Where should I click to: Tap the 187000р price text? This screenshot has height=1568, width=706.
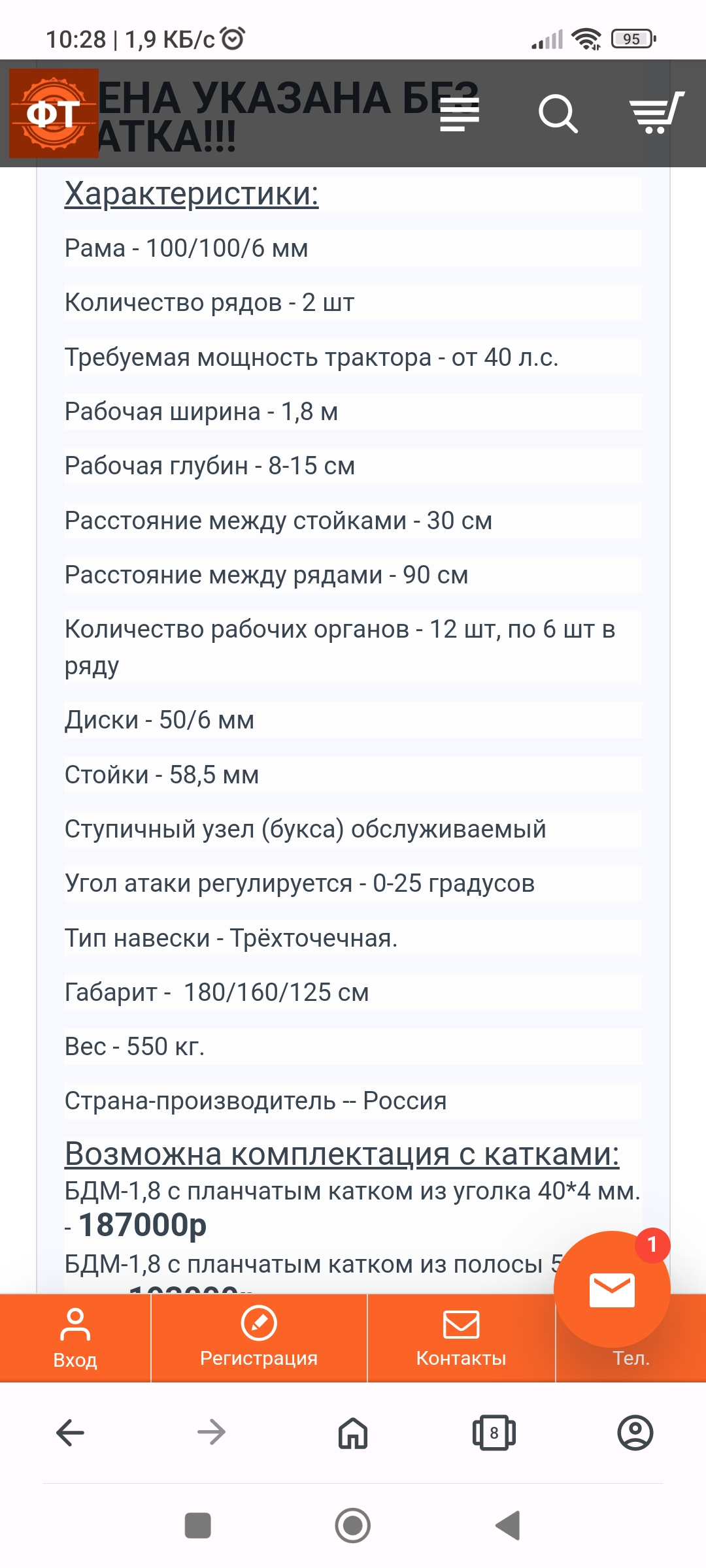[x=143, y=1225]
